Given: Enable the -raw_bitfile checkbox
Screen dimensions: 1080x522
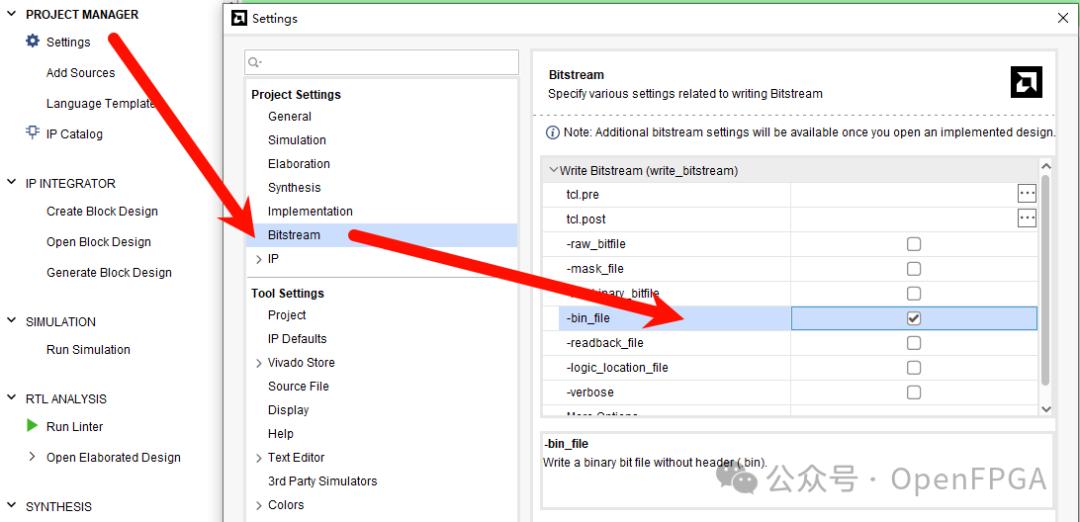Looking at the screenshot, I should click(x=913, y=244).
